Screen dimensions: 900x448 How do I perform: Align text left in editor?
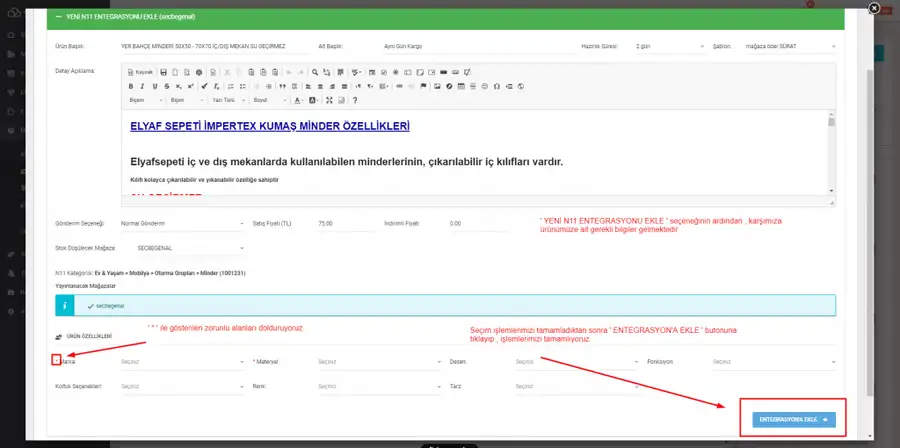[308, 86]
